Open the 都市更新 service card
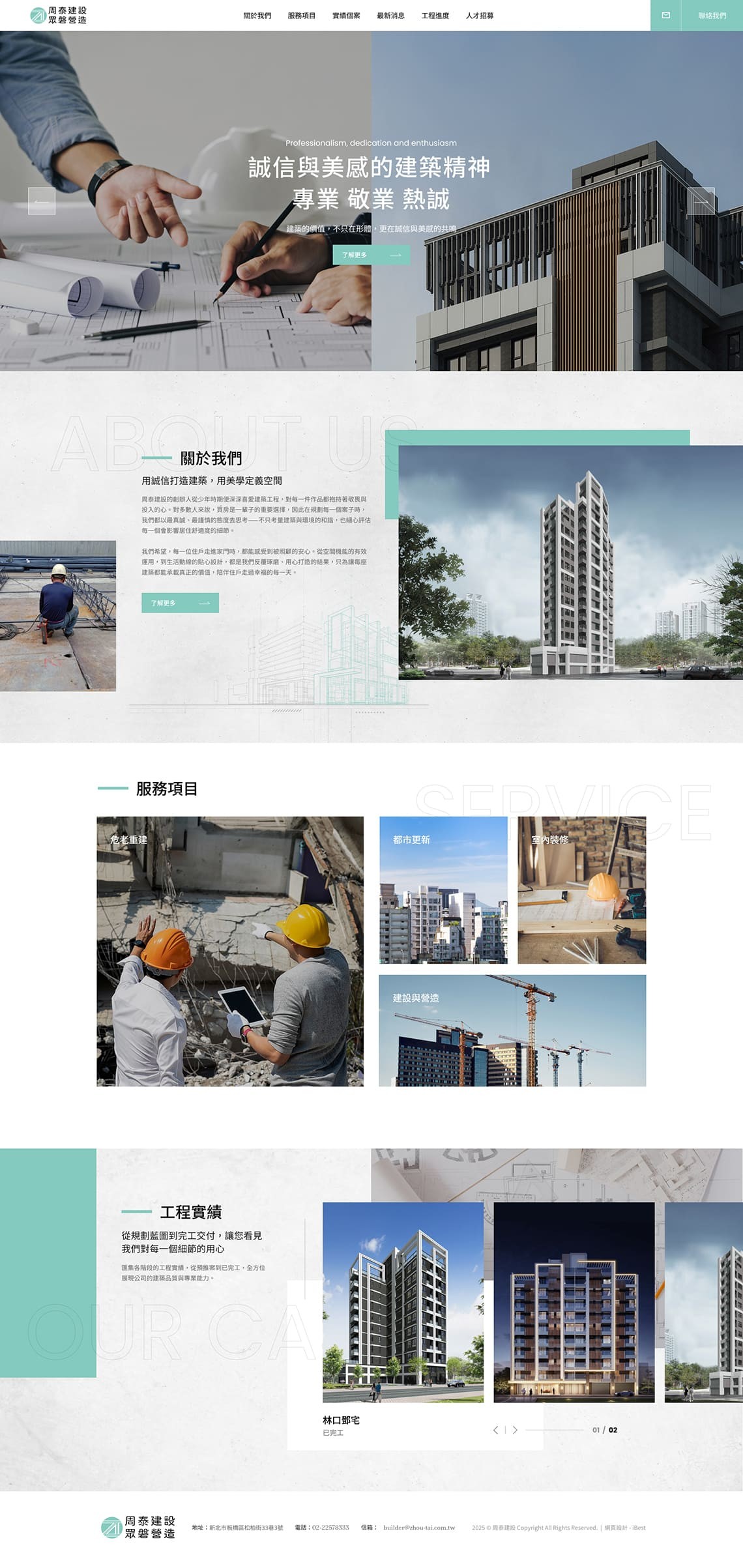This screenshot has width=743, height=1568. (443, 890)
